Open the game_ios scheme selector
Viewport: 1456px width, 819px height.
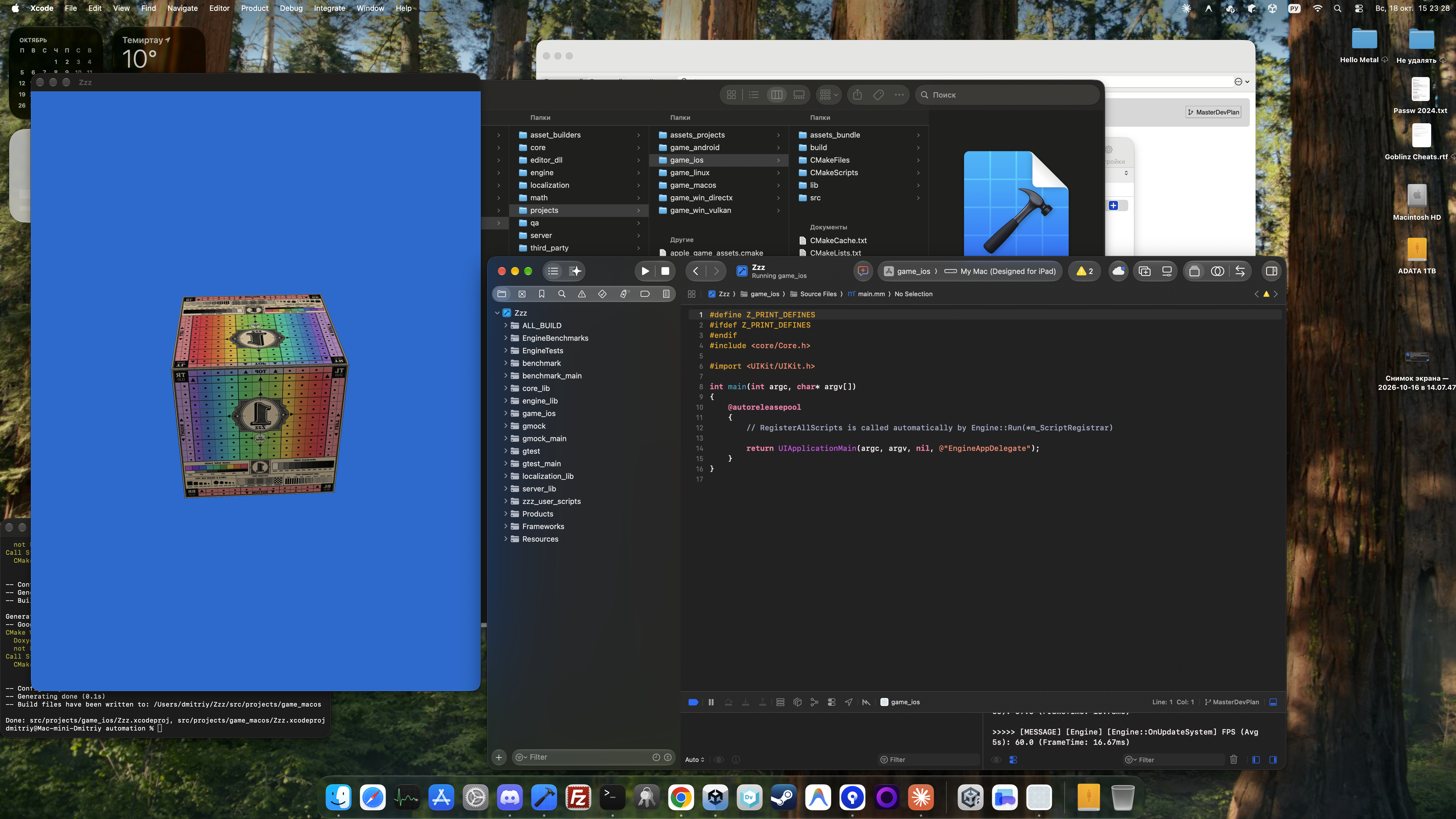click(908, 271)
